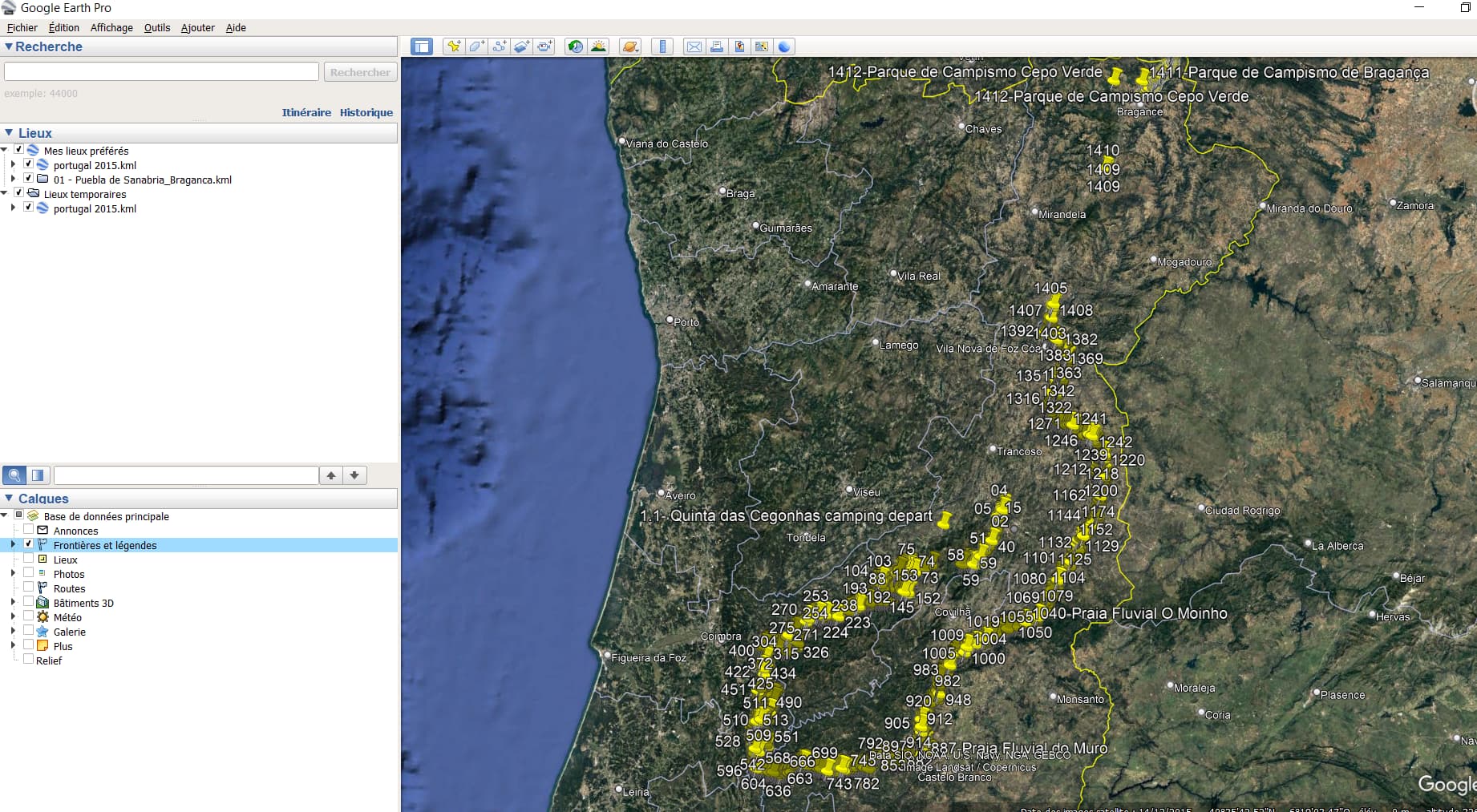Save image using toolbar icon

pos(739,46)
